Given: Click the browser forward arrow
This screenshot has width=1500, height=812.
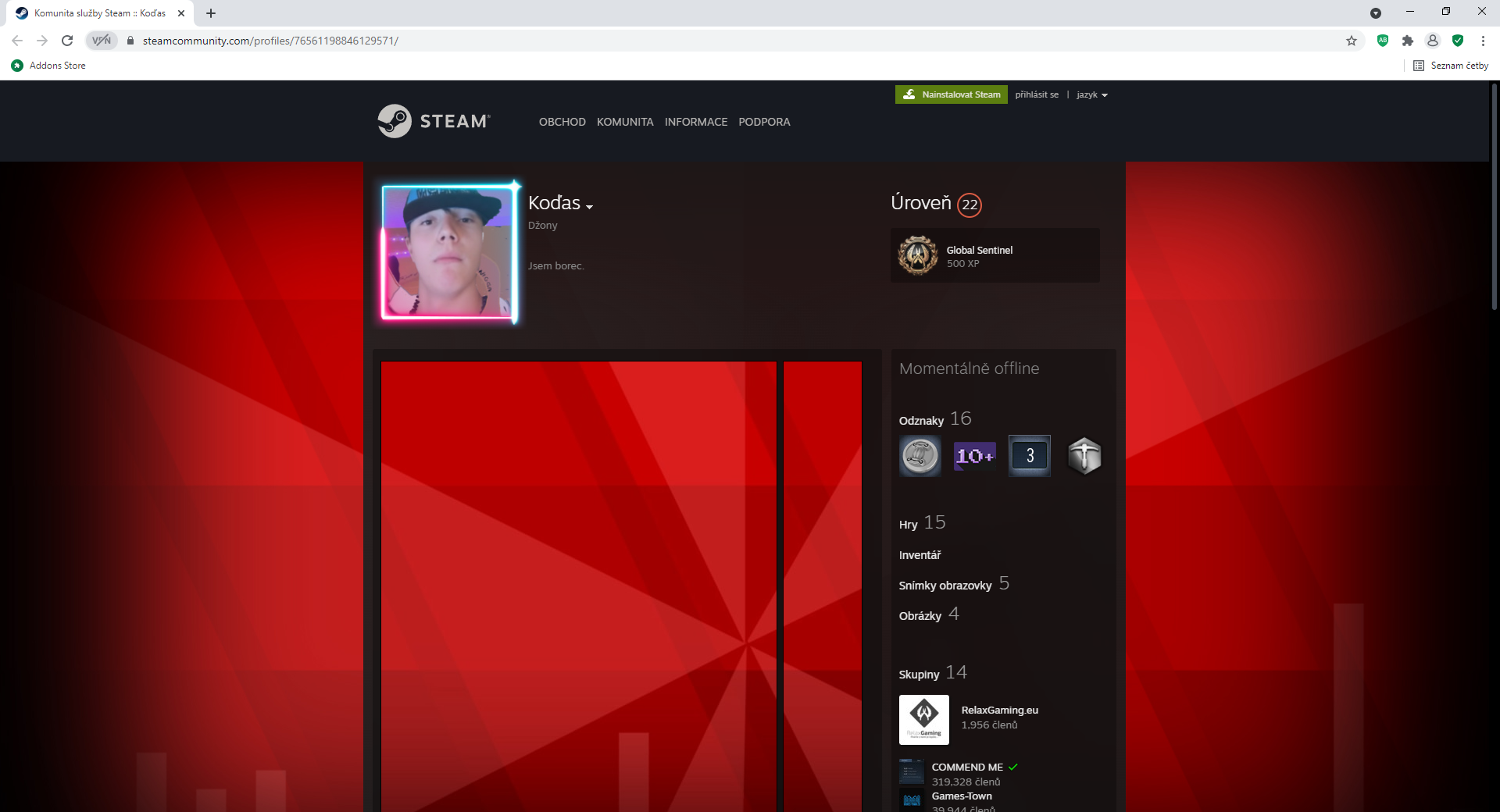Looking at the screenshot, I should click(42, 41).
